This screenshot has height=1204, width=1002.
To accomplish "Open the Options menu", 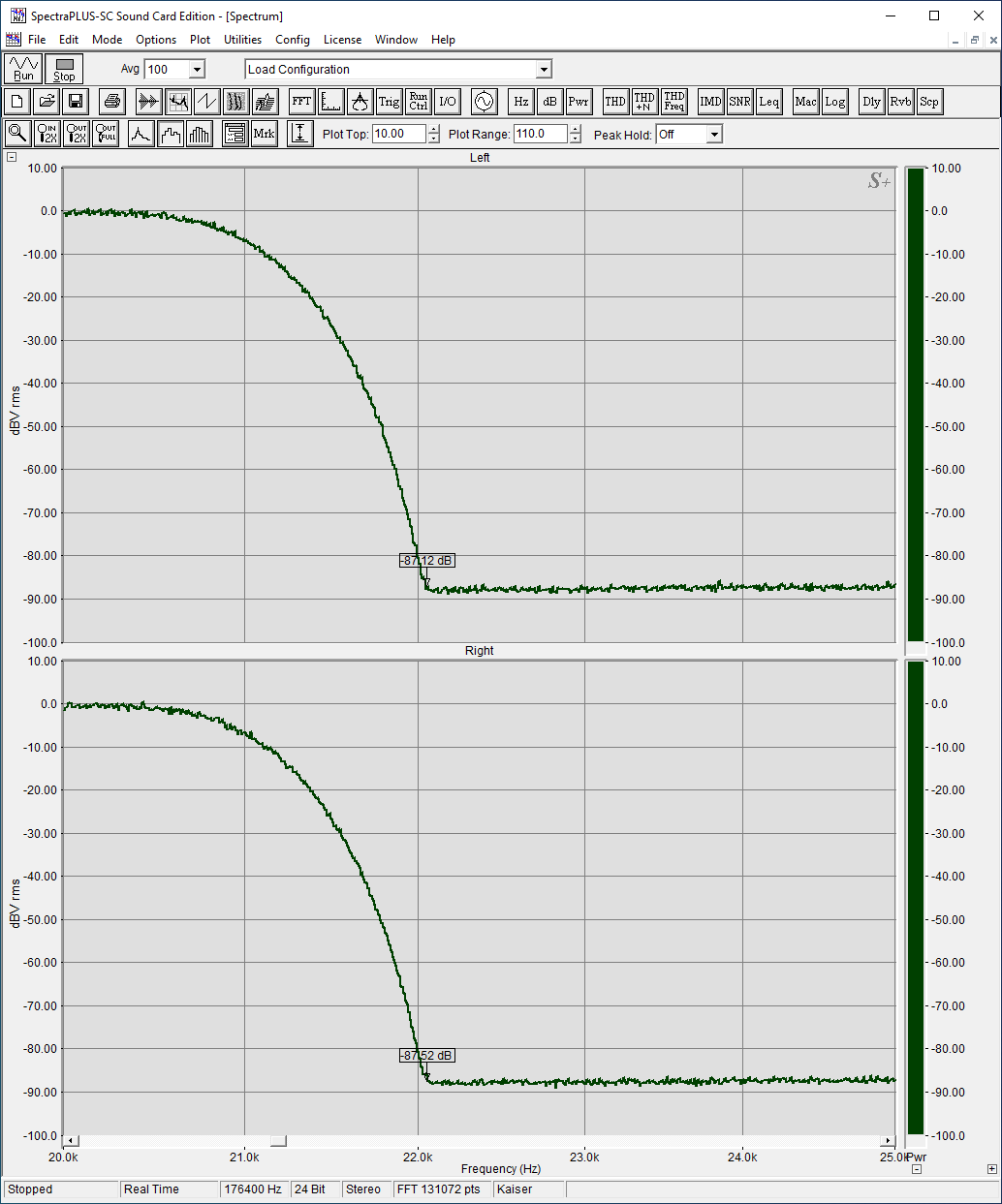I will pyautogui.click(x=156, y=40).
